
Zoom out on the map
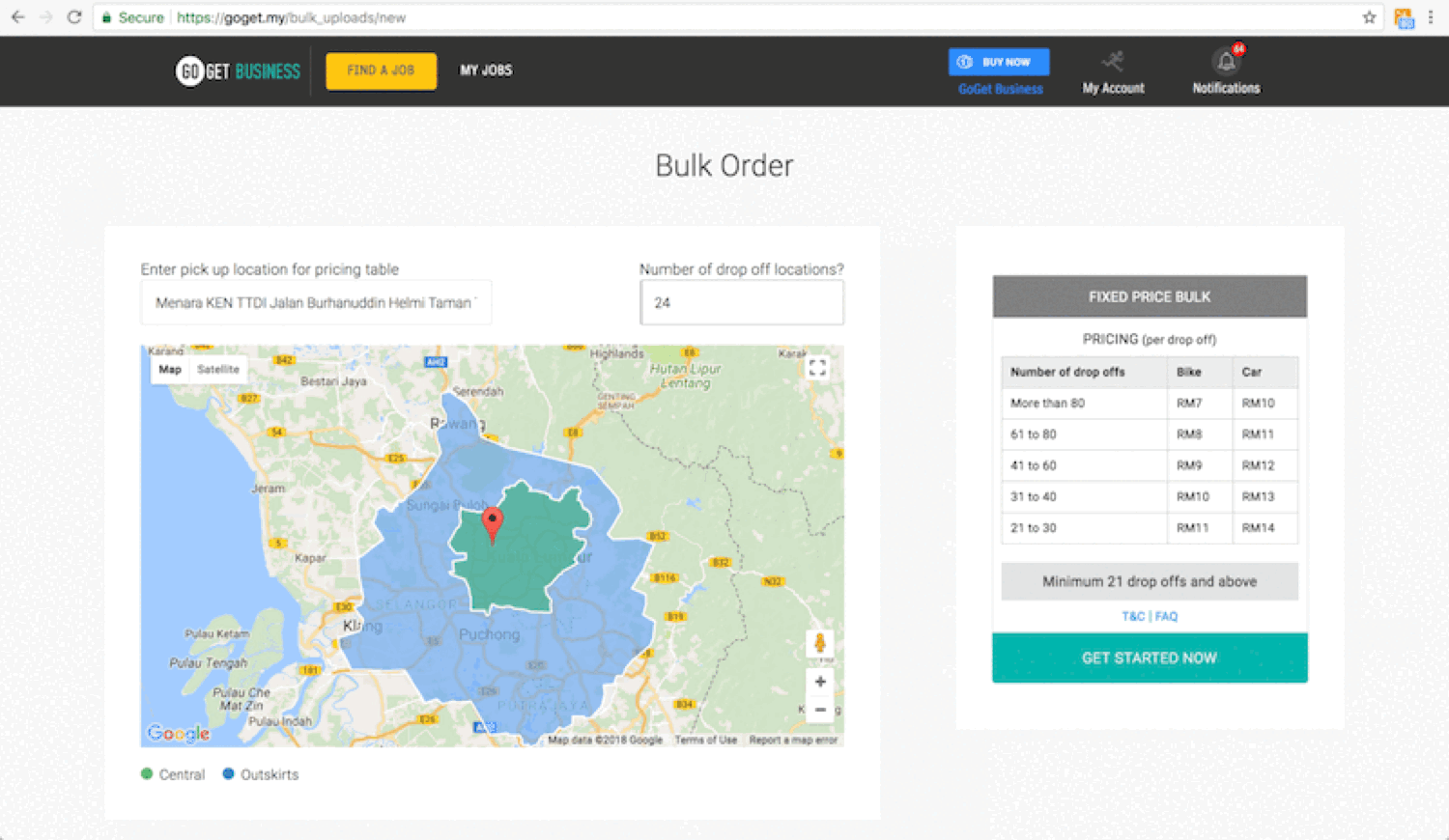click(819, 710)
